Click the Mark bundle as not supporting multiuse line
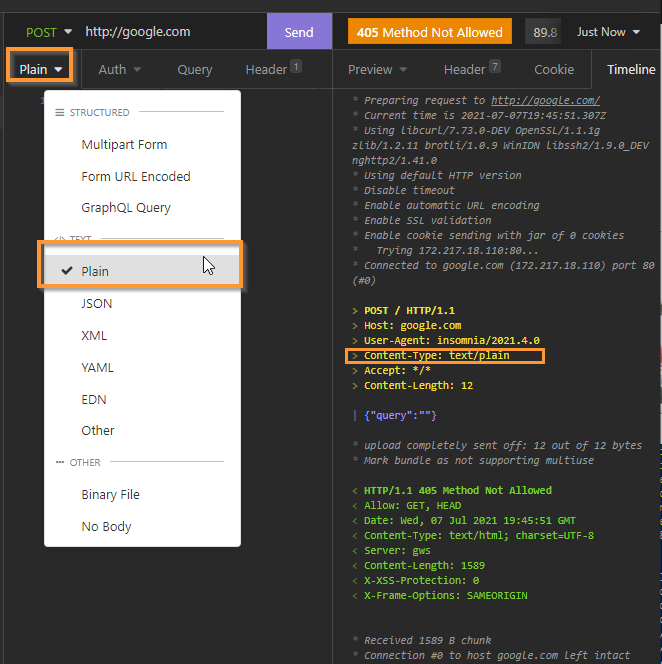 pos(479,460)
